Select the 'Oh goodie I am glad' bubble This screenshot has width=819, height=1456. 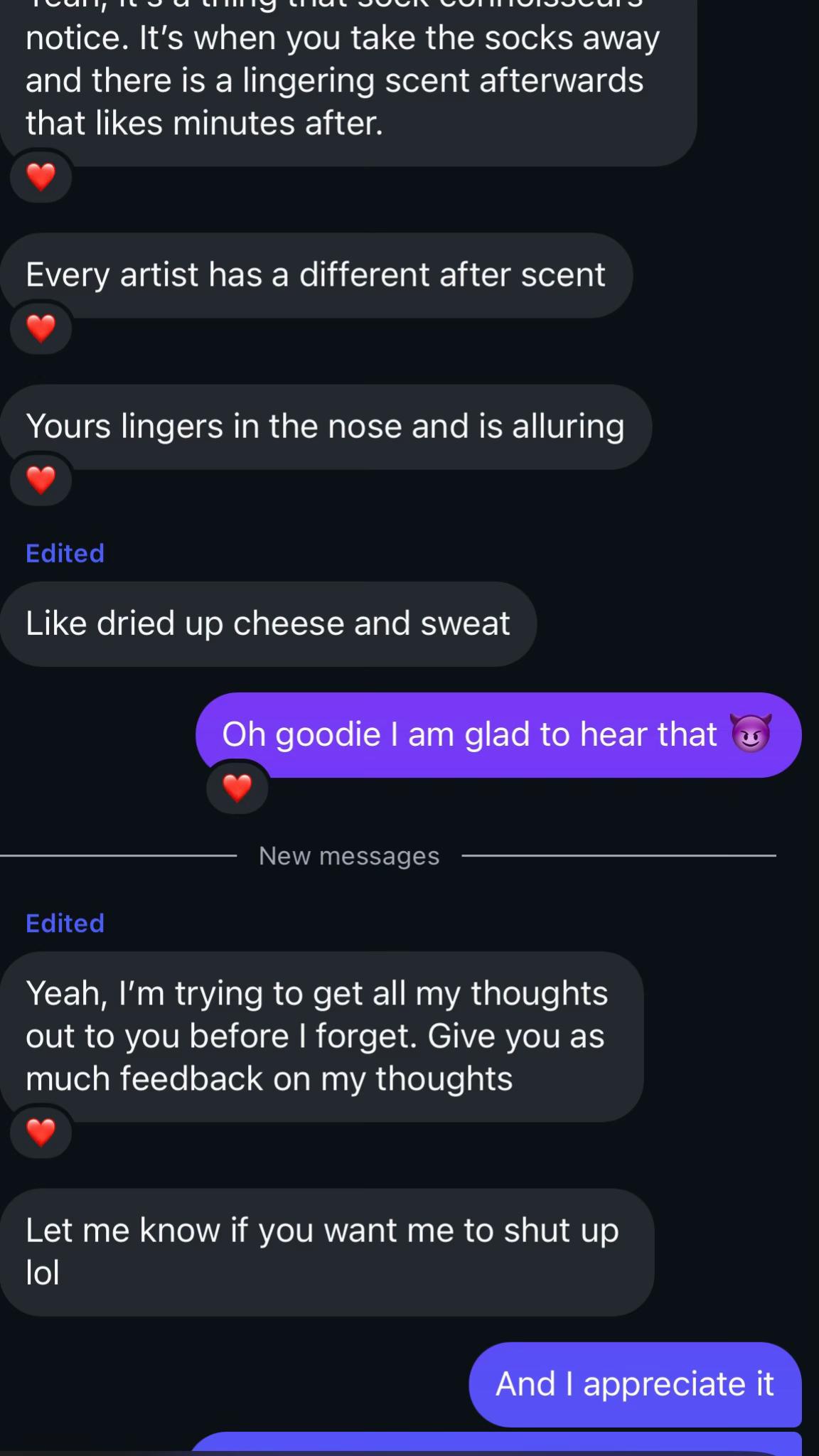[498, 735]
